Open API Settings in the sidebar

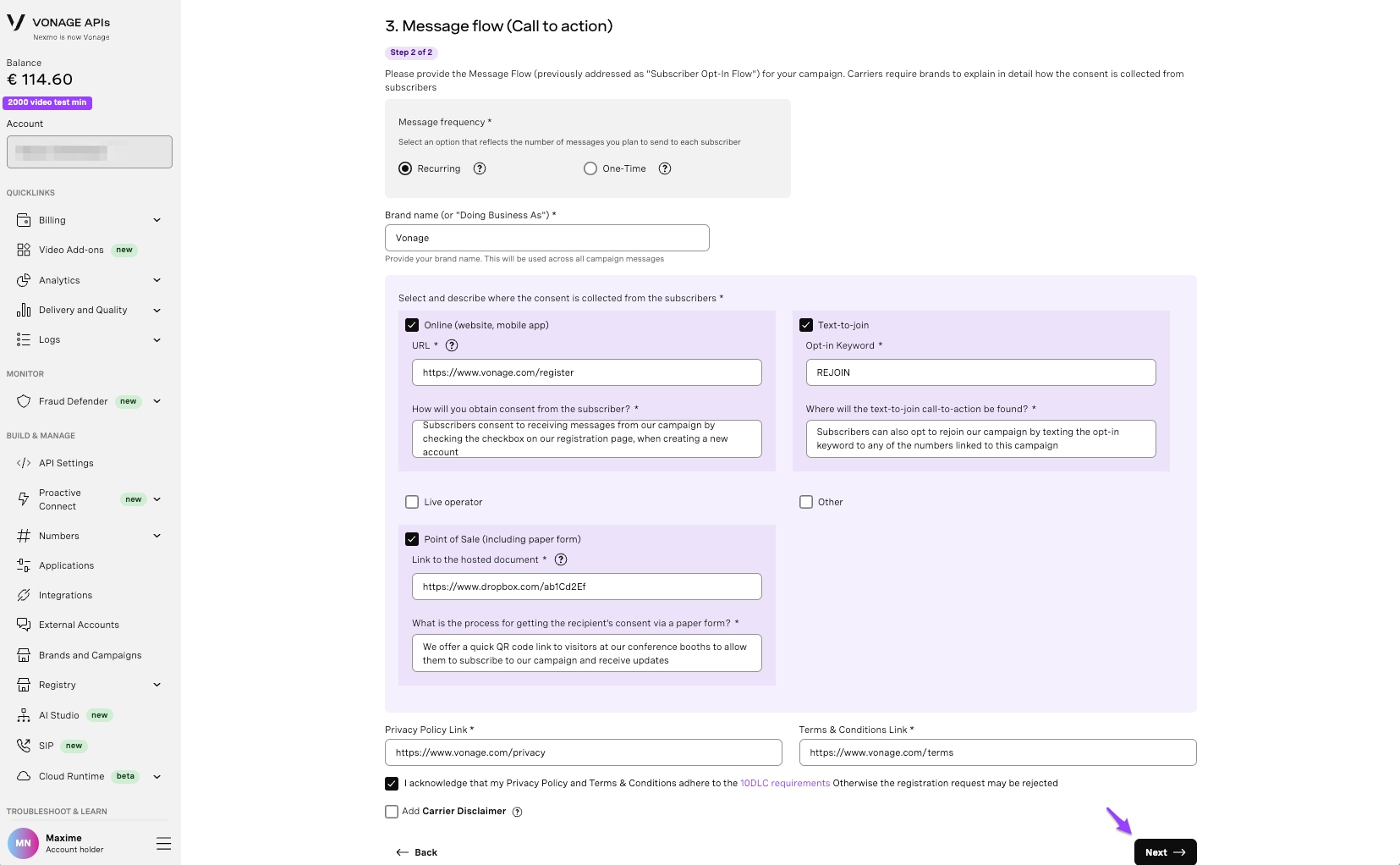(x=66, y=463)
